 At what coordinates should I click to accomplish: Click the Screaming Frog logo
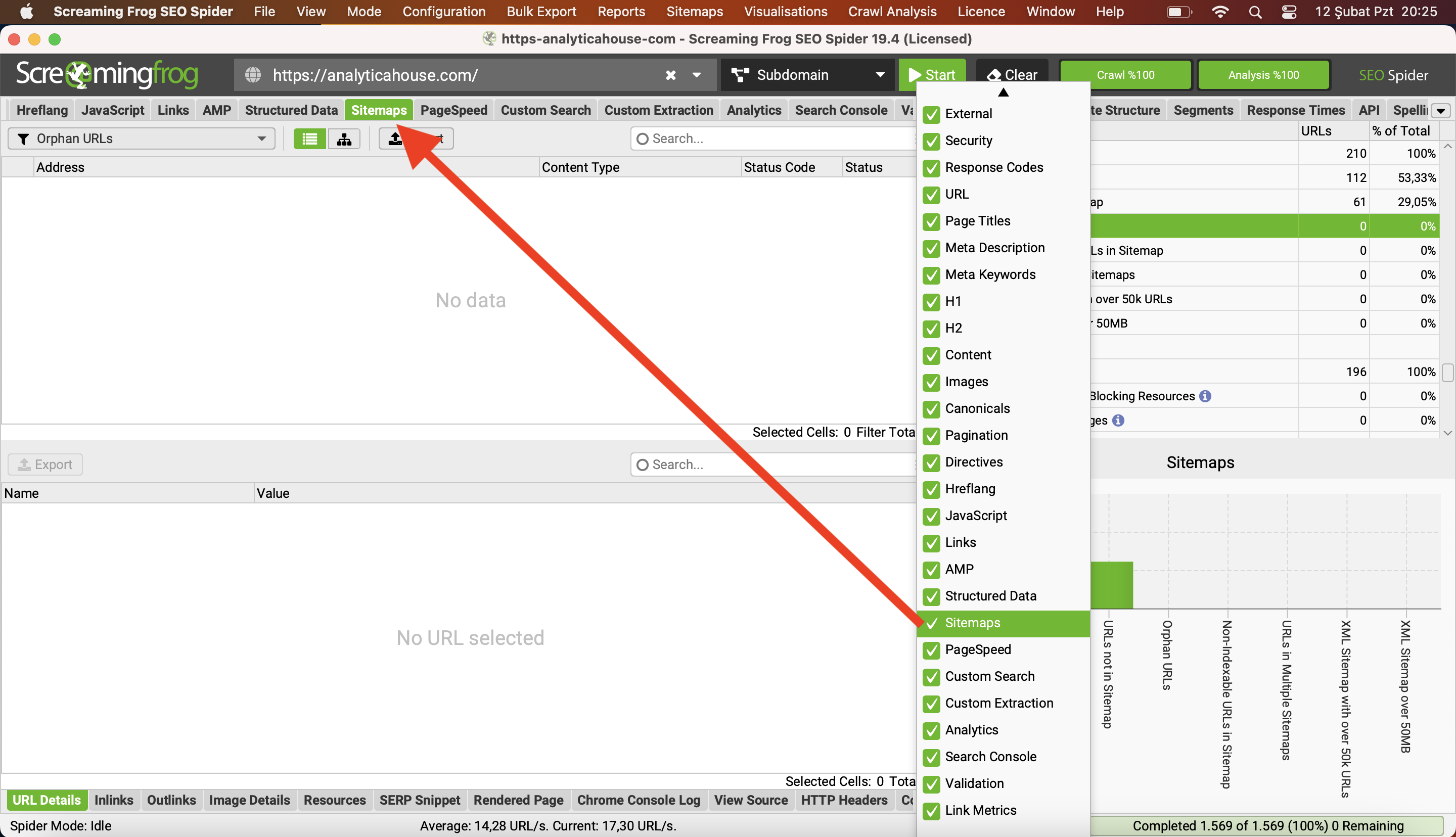(x=107, y=74)
